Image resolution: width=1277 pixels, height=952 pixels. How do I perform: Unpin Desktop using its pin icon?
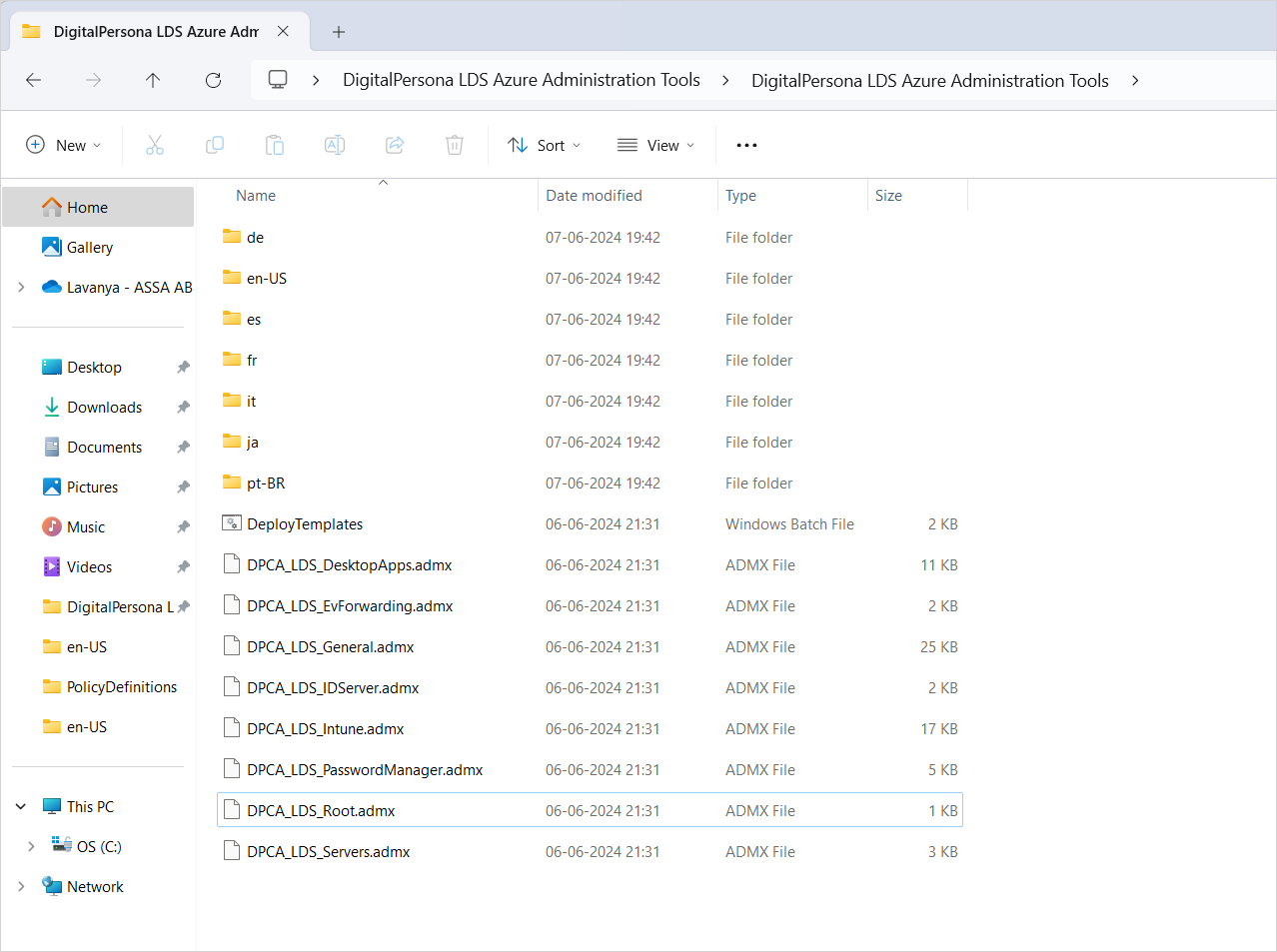(x=183, y=368)
